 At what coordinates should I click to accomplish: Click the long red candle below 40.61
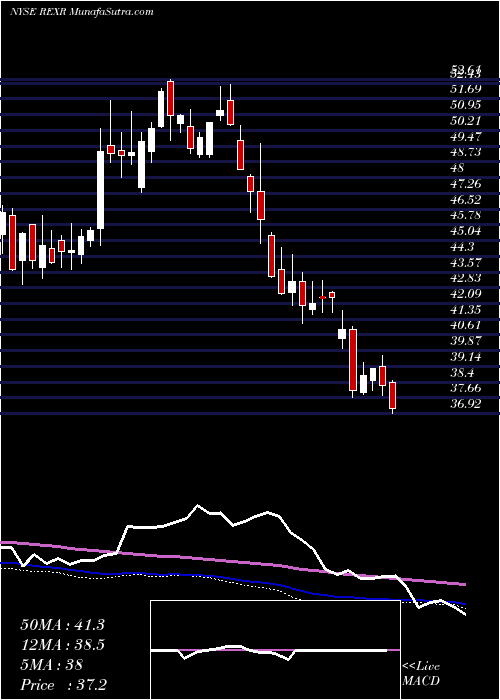point(353,360)
